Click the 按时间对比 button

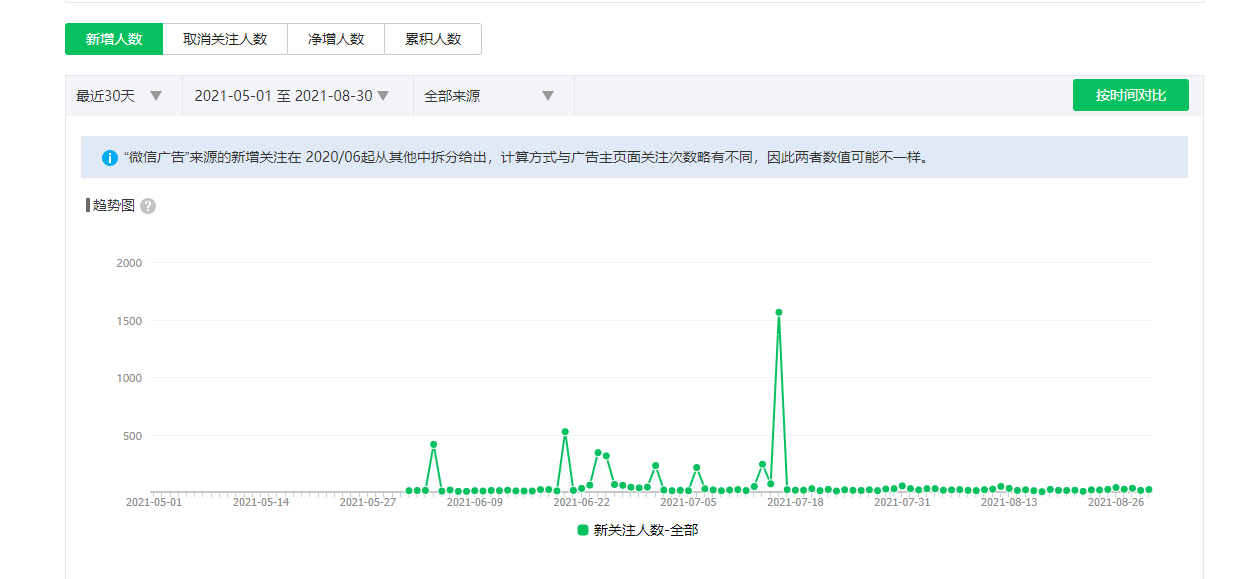coord(1130,95)
